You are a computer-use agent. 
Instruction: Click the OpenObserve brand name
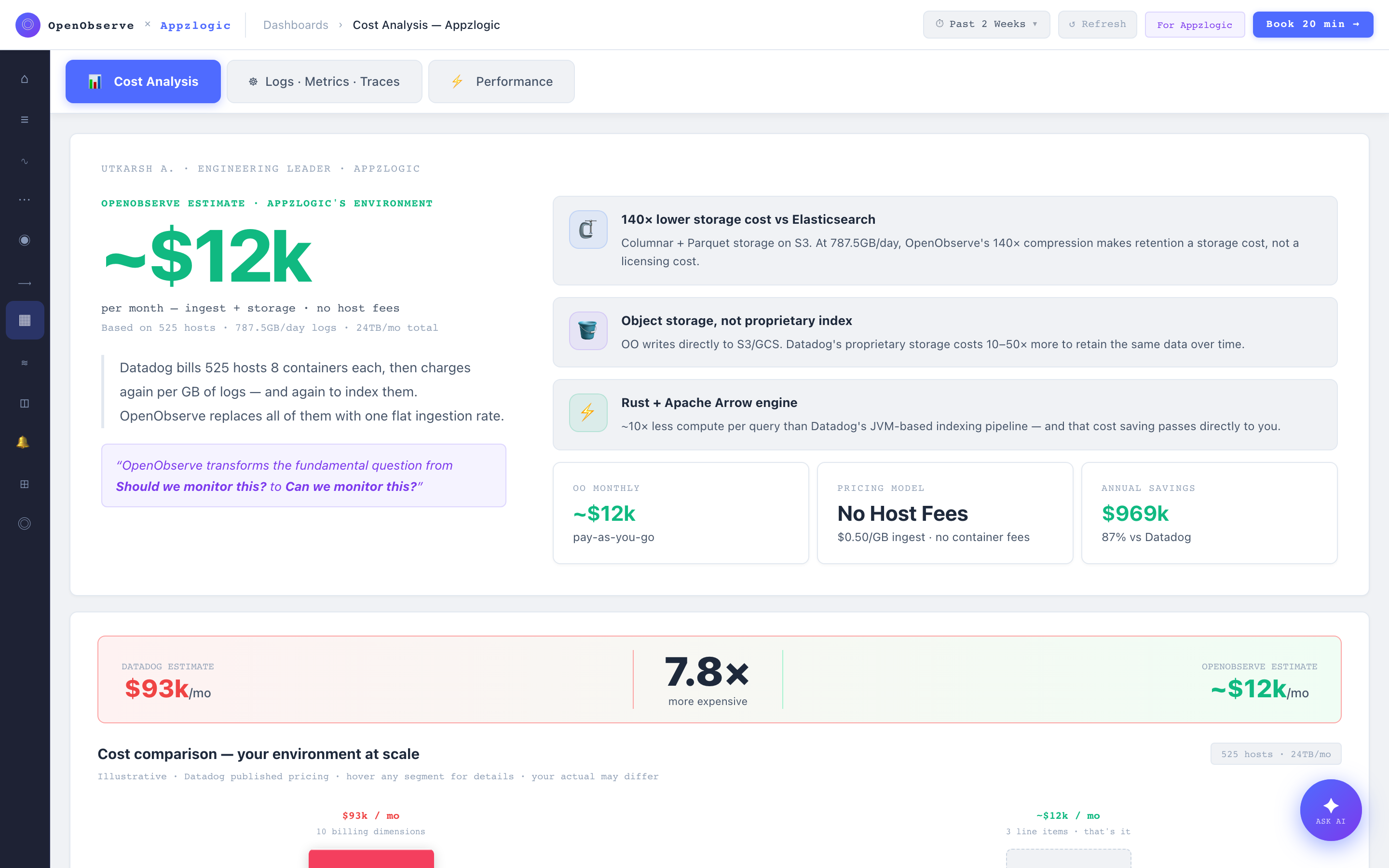coord(91,25)
